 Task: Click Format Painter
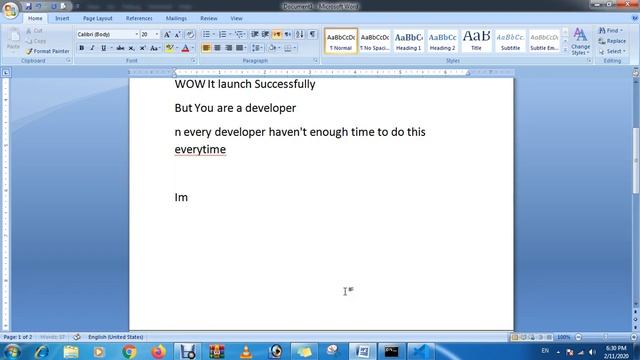(x=47, y=51)
